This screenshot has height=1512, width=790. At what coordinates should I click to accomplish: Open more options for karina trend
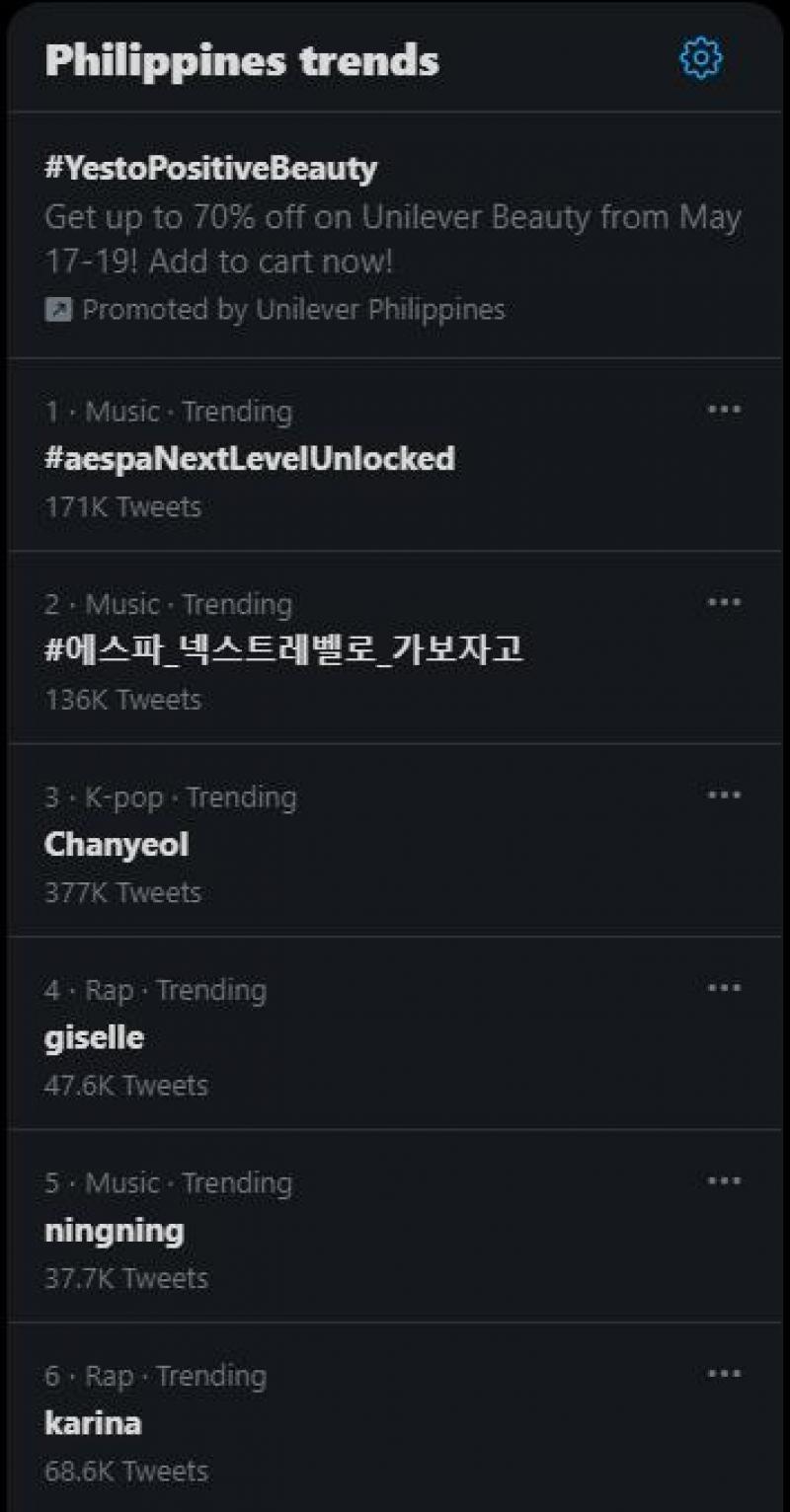pos(724,1374)
